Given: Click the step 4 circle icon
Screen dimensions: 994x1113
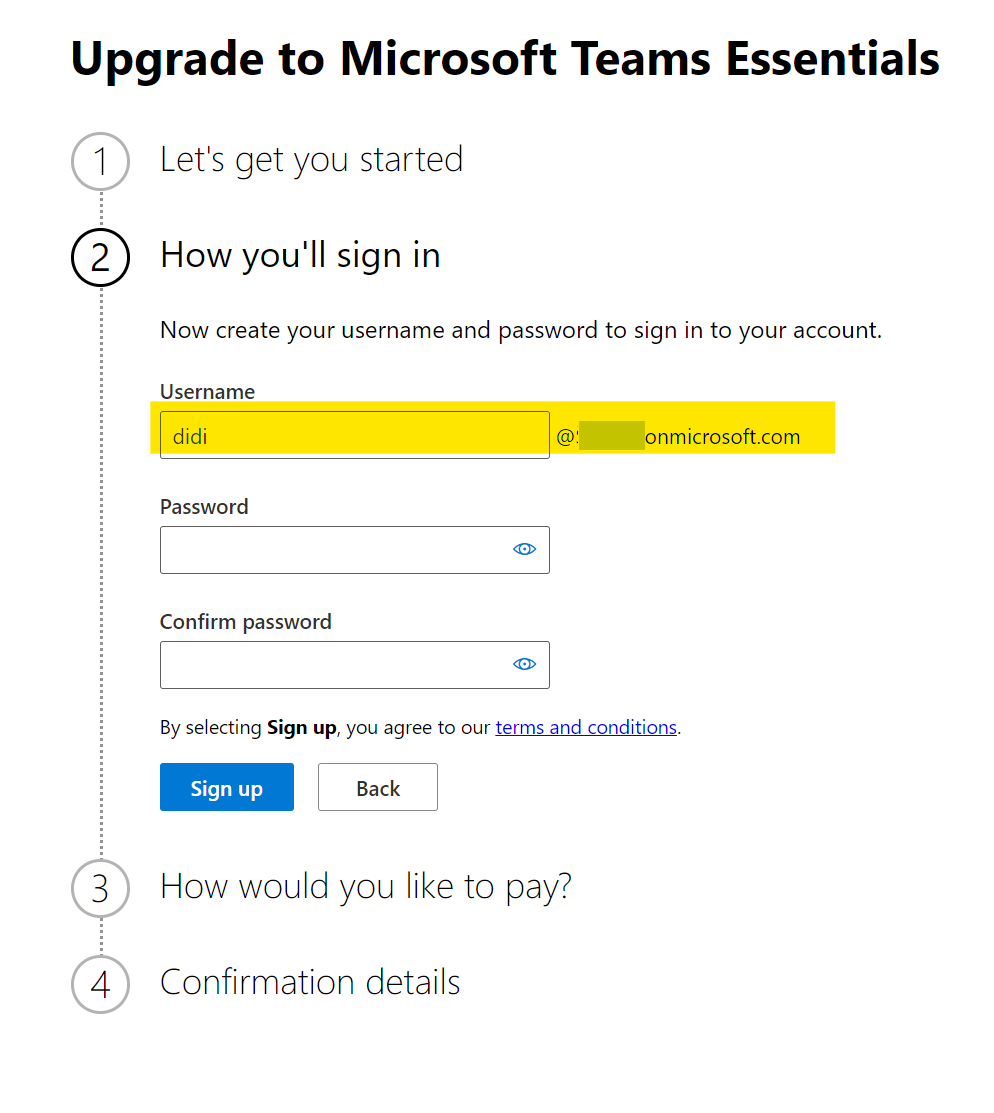Looking at the screenshot, I should (x=100, y=984).
